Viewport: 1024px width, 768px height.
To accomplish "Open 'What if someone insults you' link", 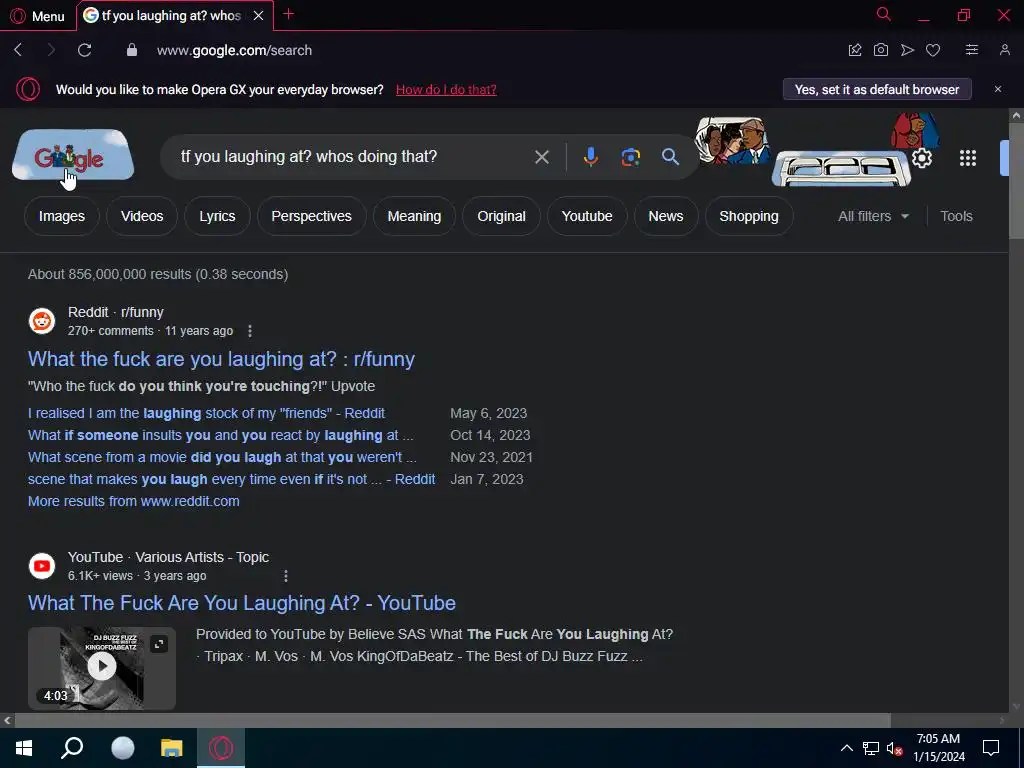I will pos(221,436).
